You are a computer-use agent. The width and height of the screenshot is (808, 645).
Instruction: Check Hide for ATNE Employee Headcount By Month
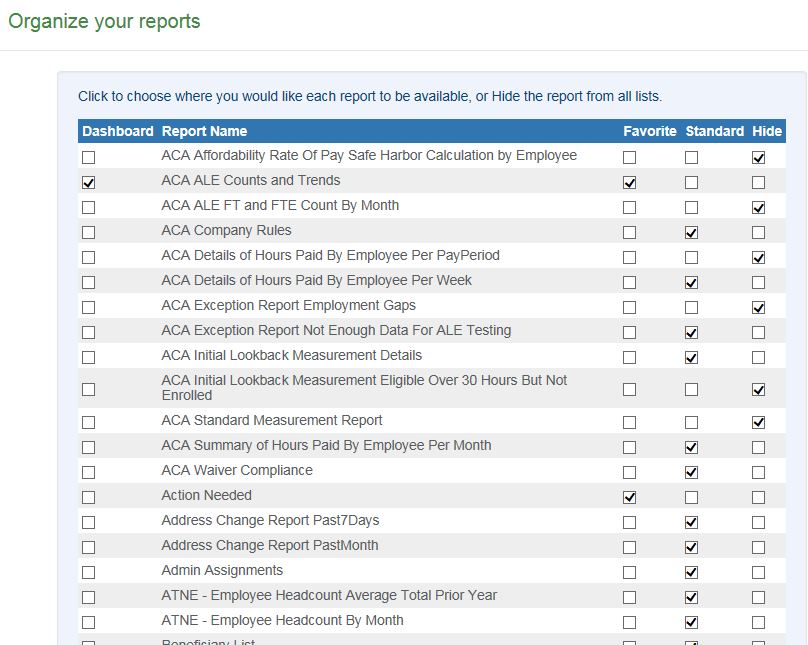pyautogui.click(x=758, y=622)
